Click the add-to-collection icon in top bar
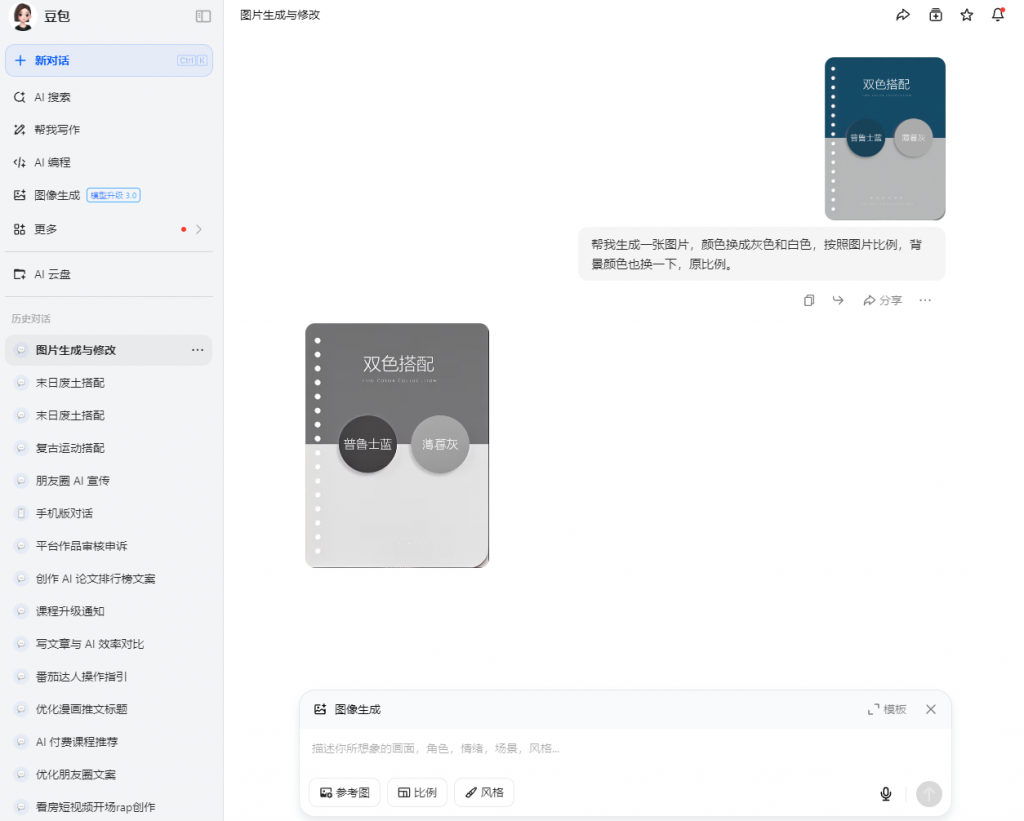This screenshot has height=821, width=1024. coord(936,15)
